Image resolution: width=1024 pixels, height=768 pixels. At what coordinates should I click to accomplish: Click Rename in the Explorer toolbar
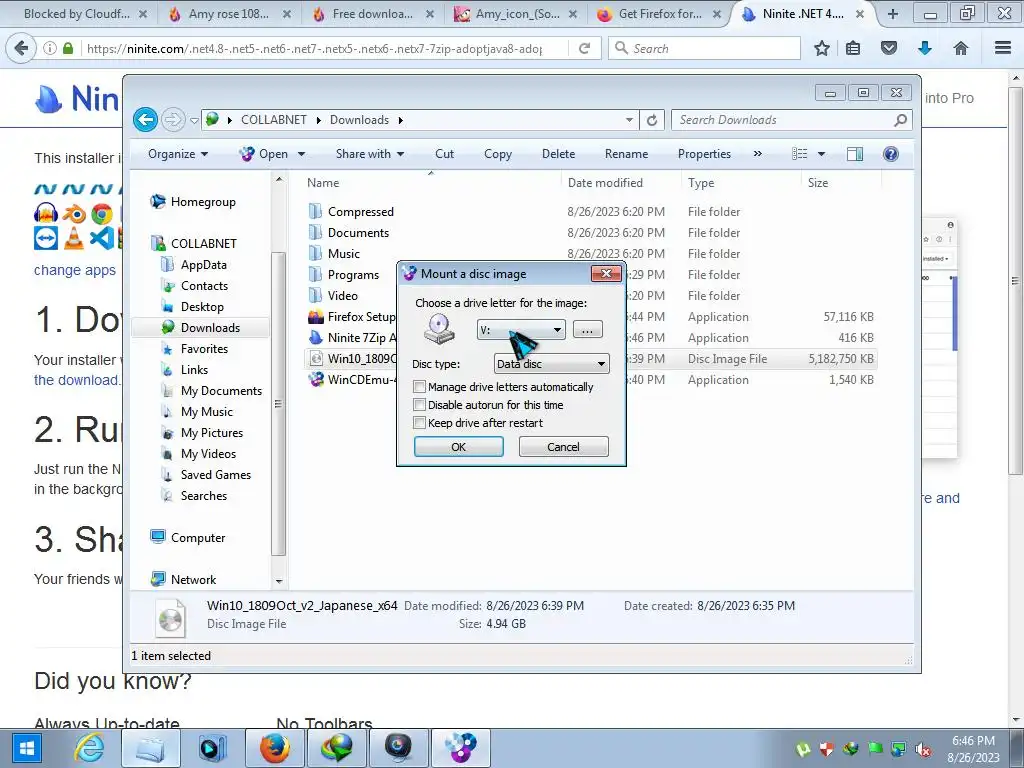click(626, 154)
